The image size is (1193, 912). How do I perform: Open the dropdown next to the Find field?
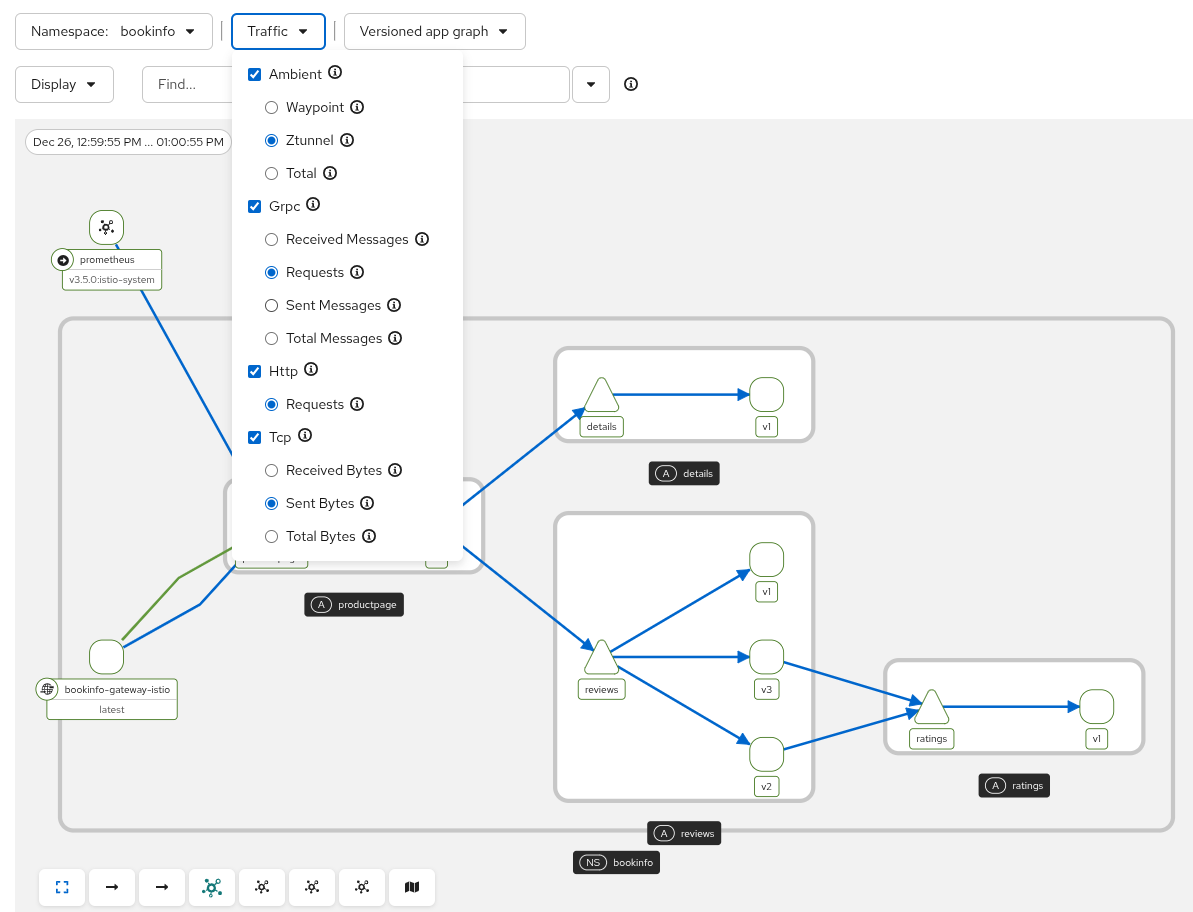pos(590,84)
